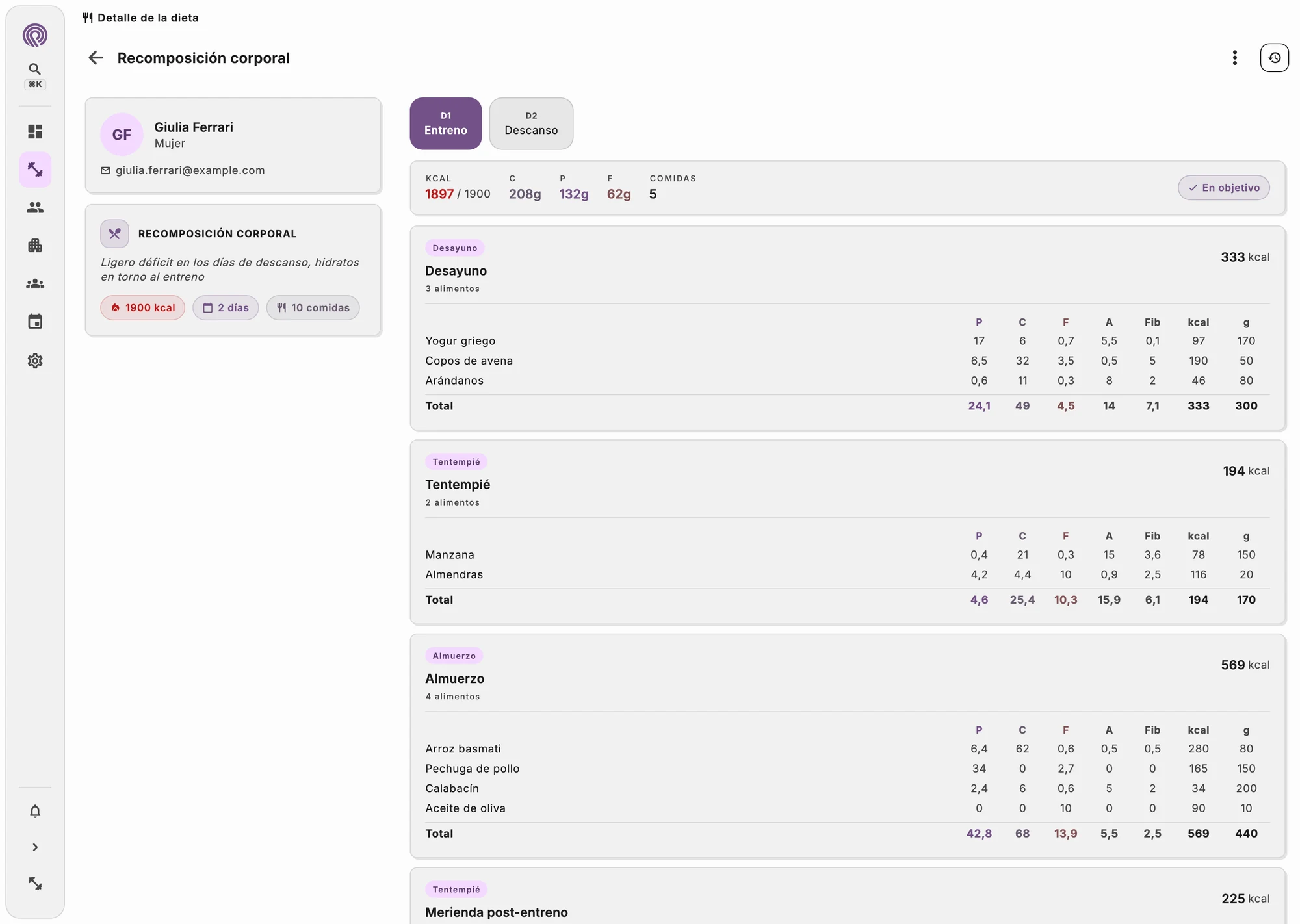Select the Almendras food row
This screenshot has width=1300, height=924.
click(x=847, y=574)
